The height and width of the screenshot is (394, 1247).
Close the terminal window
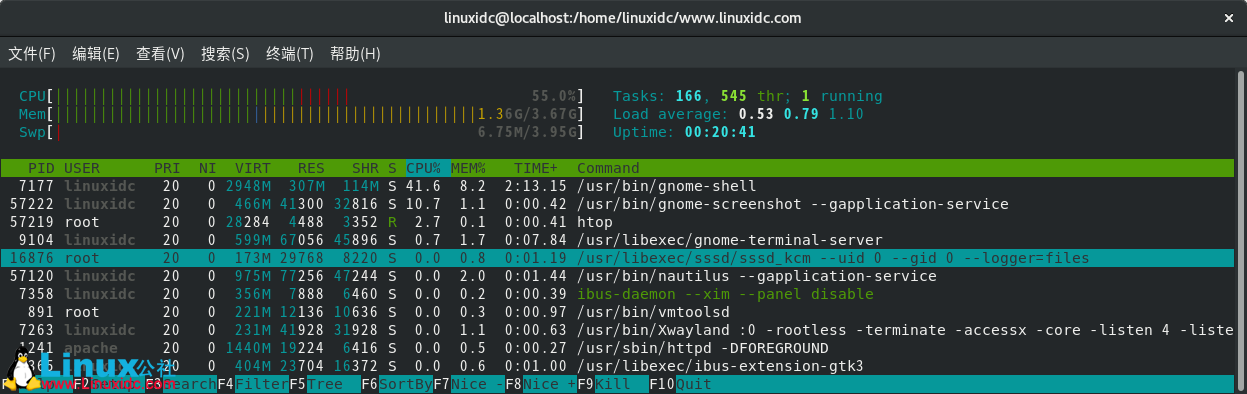click(1229, 18)
